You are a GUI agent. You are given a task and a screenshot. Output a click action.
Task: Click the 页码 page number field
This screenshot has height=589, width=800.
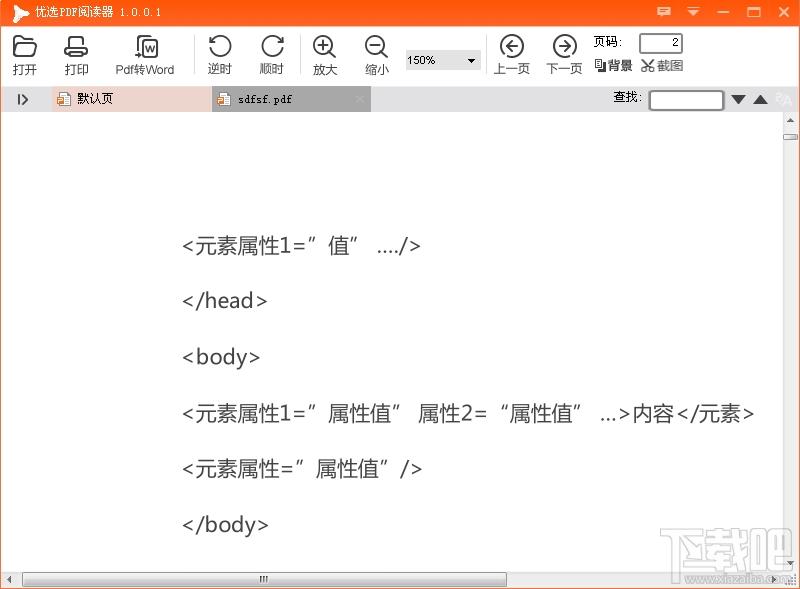[x=661, y=43]
